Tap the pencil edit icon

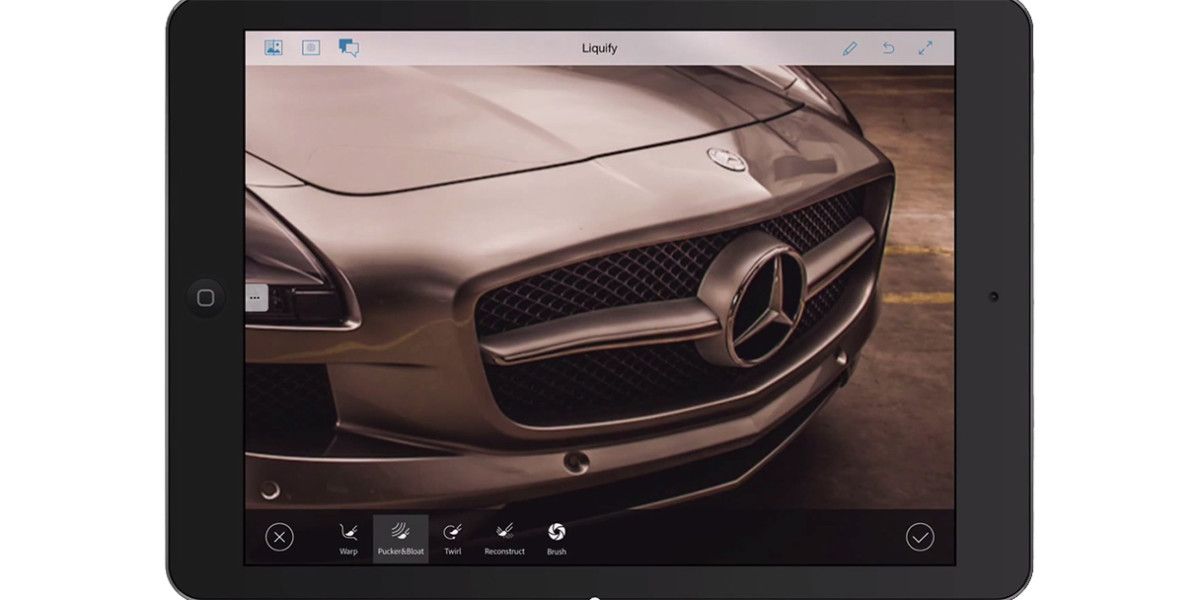click(x=850, y=48)
